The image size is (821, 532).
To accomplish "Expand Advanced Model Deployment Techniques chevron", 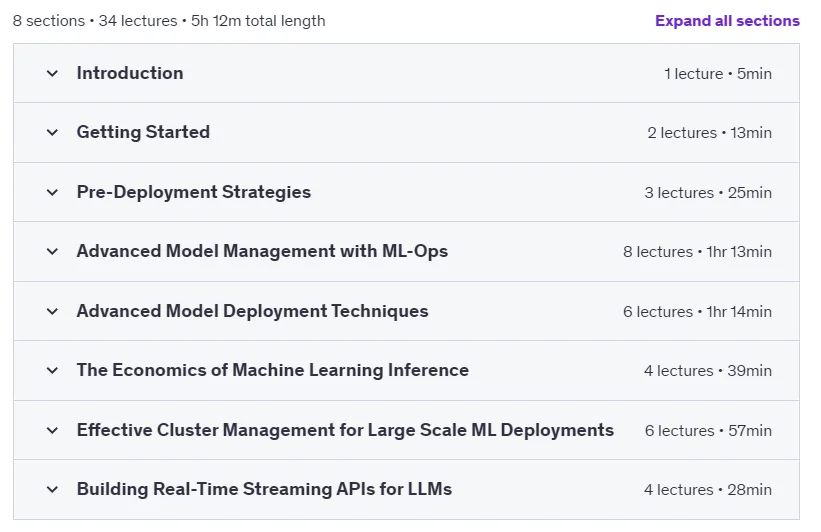I will tap(52, 311).
